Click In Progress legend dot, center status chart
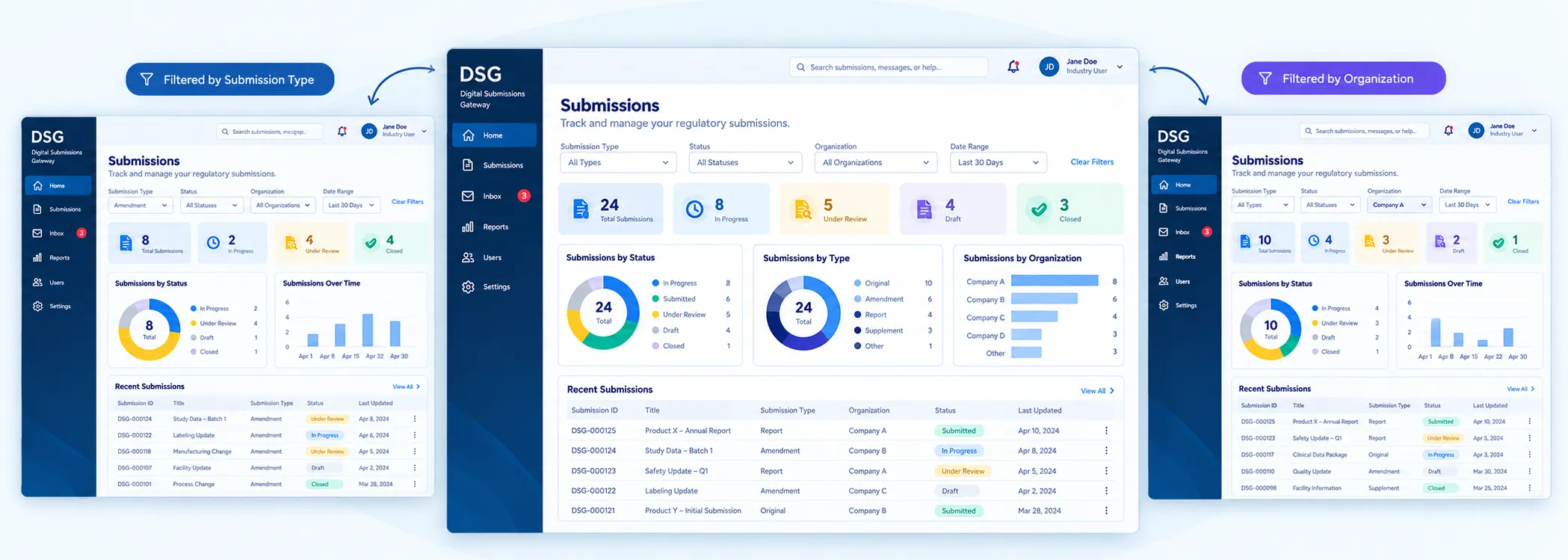Viewport: 1568px width, 560px height. (x=655, y=283)
